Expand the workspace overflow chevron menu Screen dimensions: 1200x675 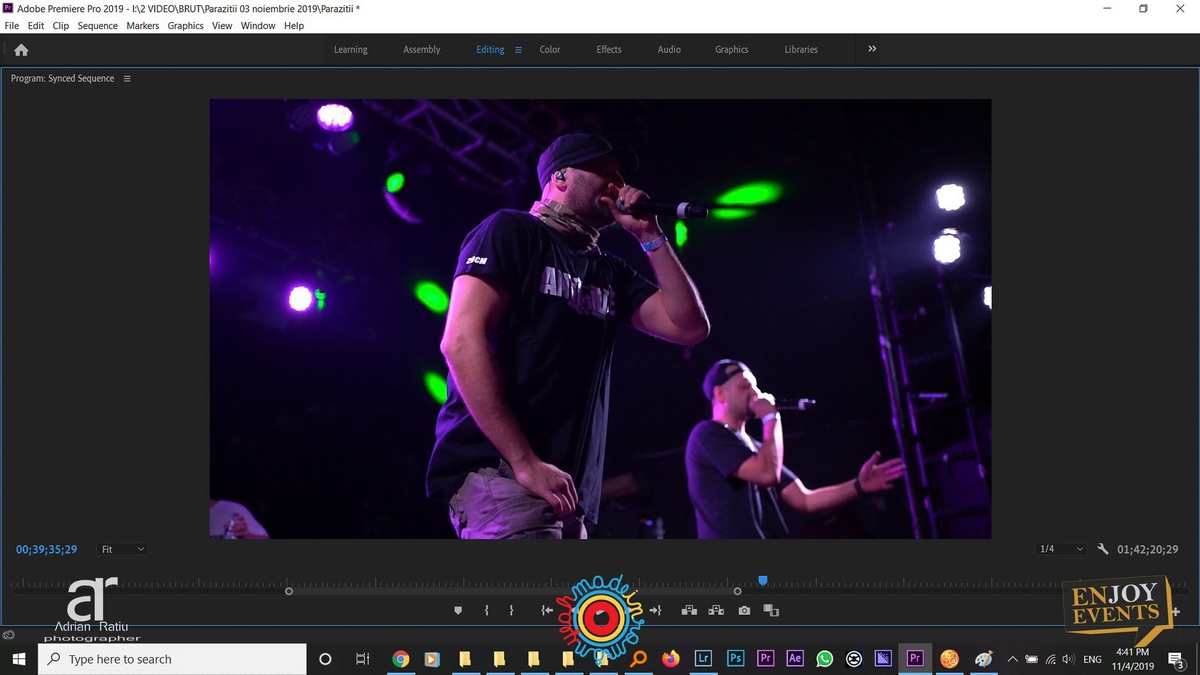coord(872,49)
